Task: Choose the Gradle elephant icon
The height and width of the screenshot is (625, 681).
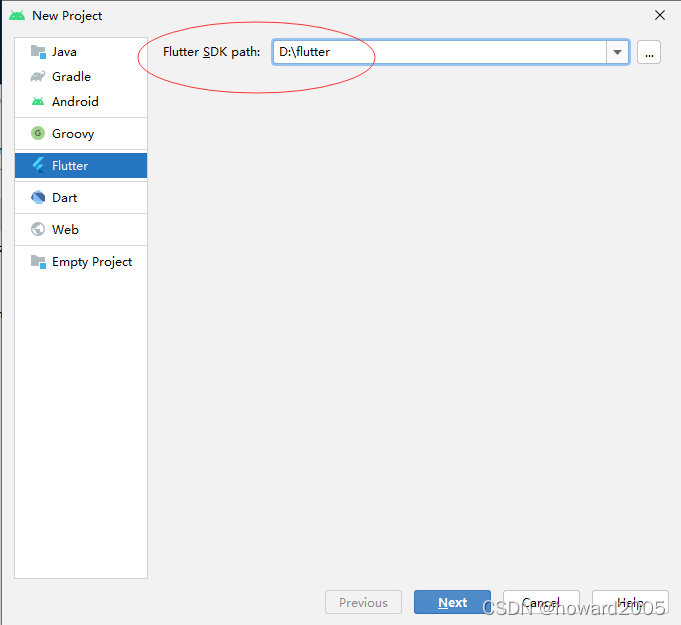Action: pos(38,76)
